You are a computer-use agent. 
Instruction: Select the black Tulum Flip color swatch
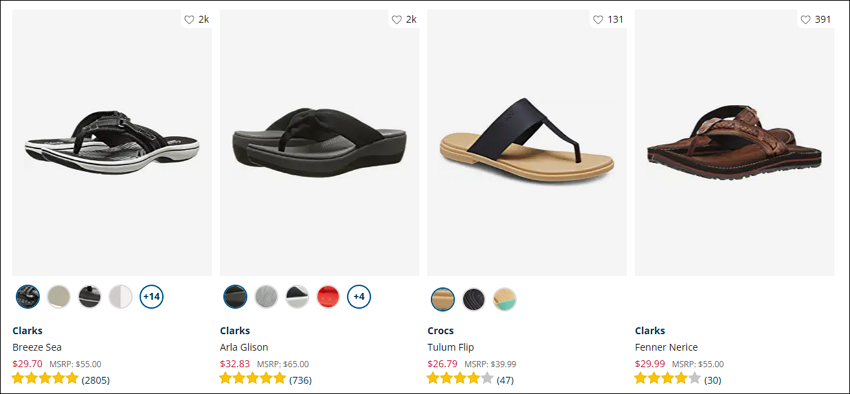(474, 299)
